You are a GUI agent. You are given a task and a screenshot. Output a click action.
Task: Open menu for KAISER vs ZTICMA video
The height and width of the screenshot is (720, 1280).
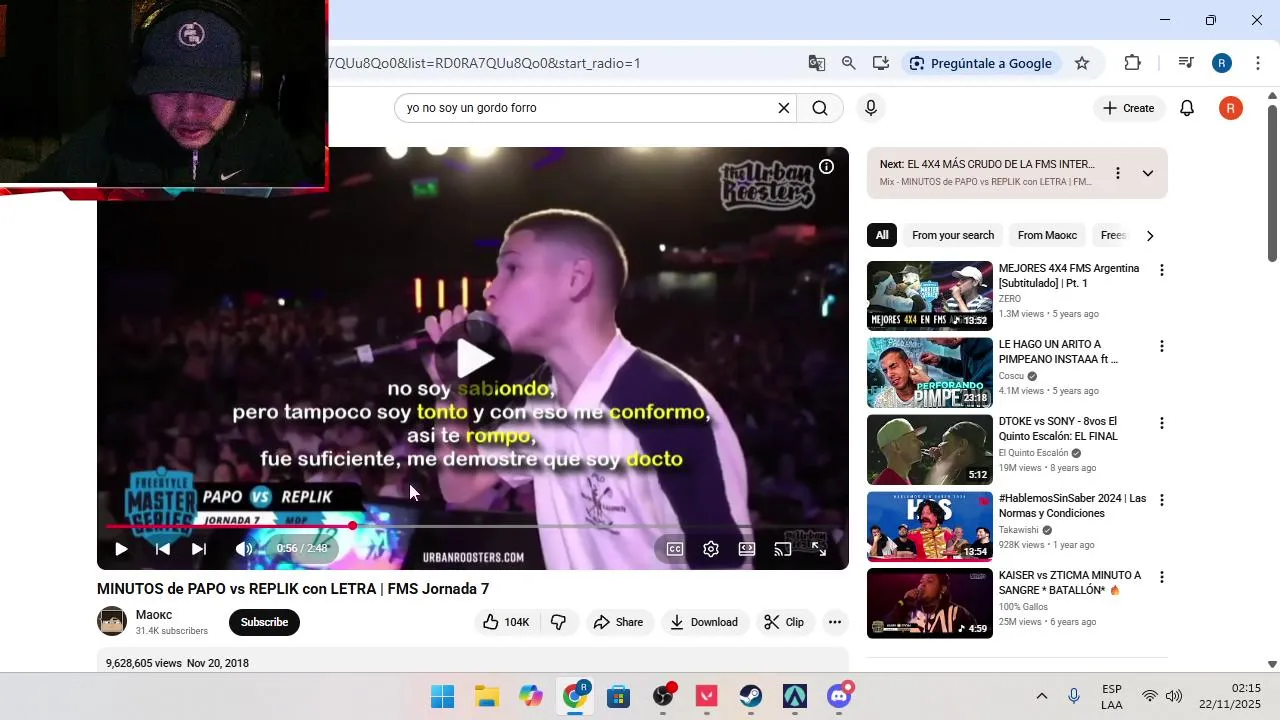coord(1162,577)
